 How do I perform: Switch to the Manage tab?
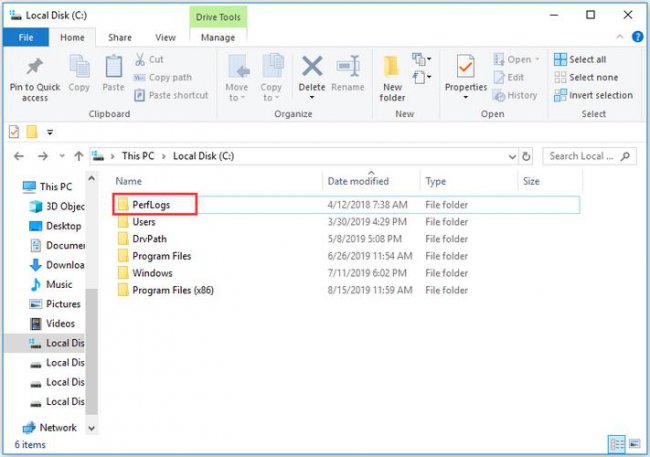point(218,37)
